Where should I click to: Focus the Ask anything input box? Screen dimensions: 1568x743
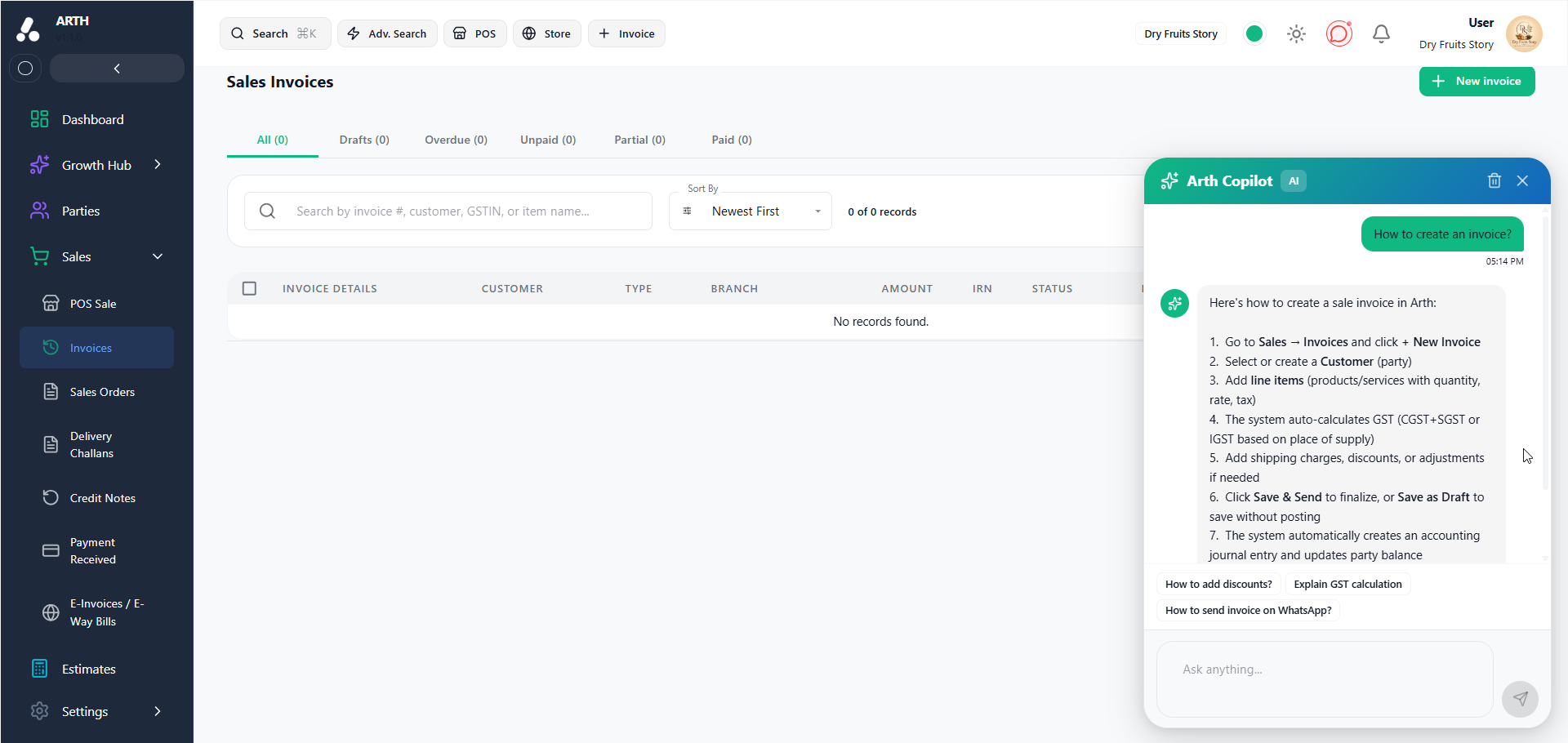tap(1325, 678)
